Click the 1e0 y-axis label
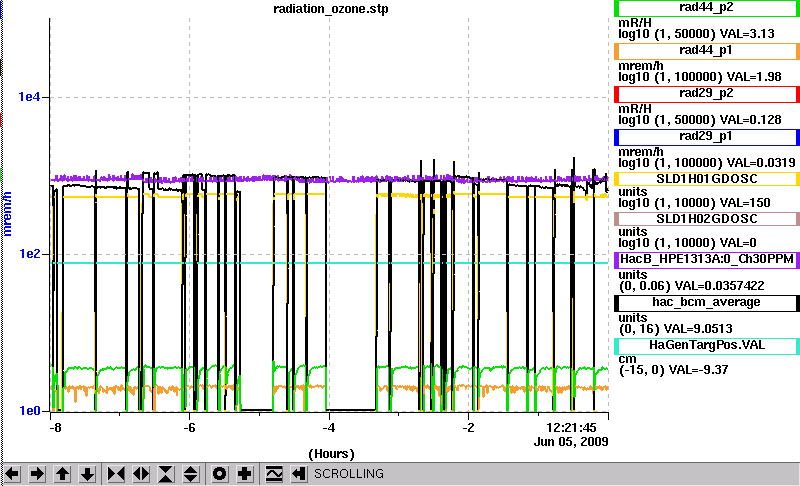 pyautogui.click(x=29, y=411)
